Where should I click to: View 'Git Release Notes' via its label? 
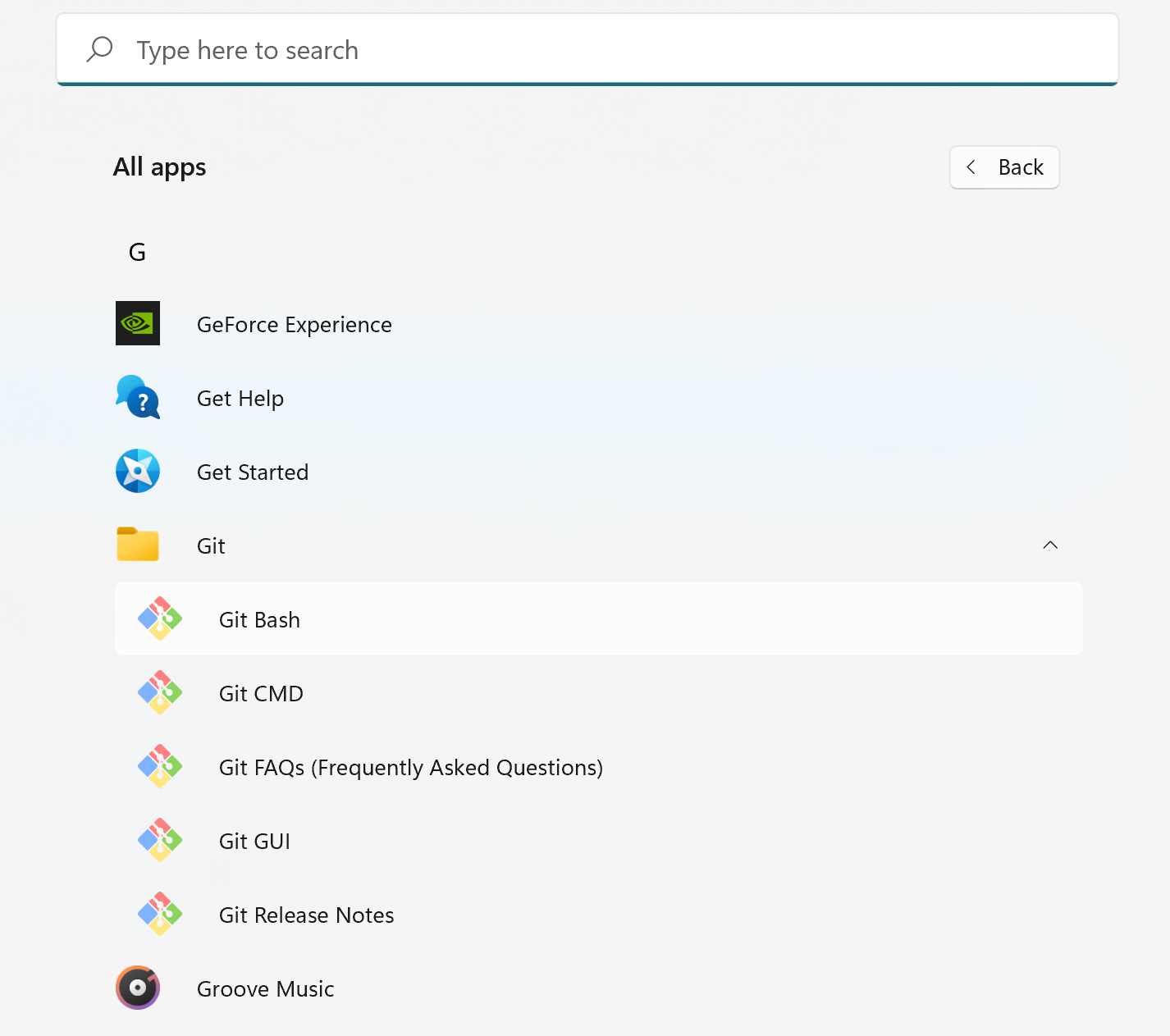[x=307, y=915]
